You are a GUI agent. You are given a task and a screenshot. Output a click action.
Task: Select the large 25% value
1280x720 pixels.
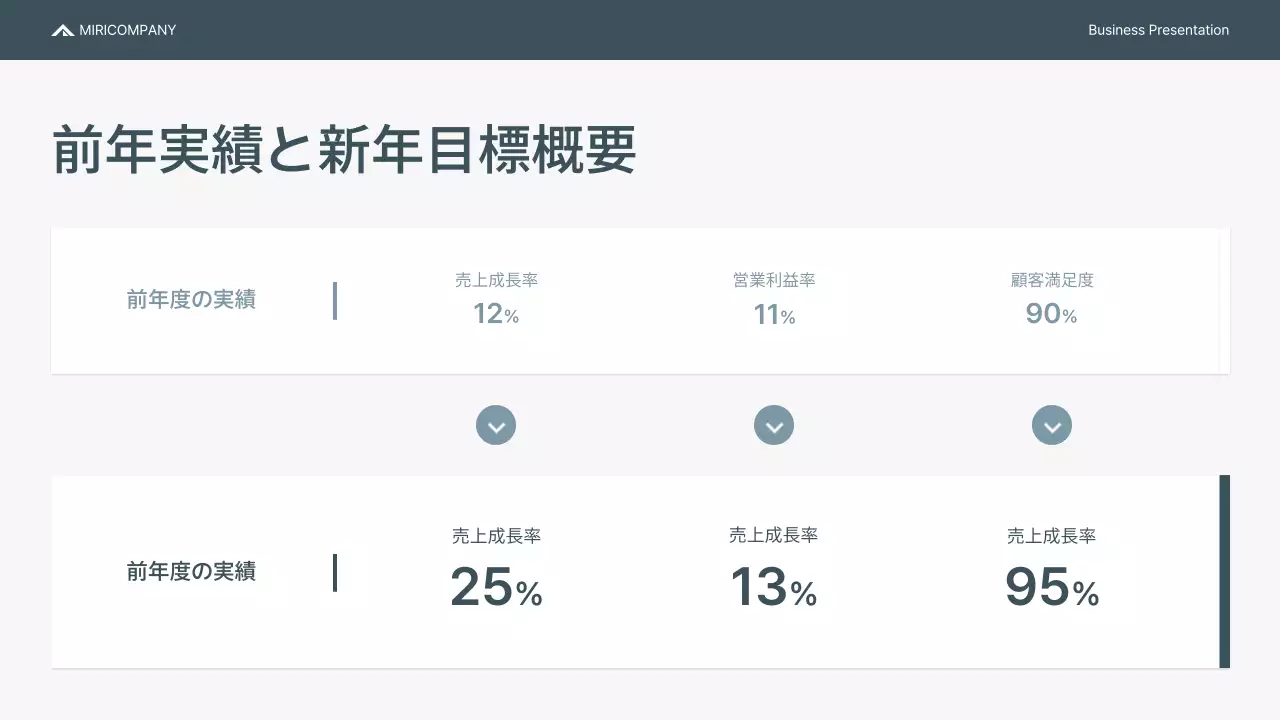coord(496,587)
